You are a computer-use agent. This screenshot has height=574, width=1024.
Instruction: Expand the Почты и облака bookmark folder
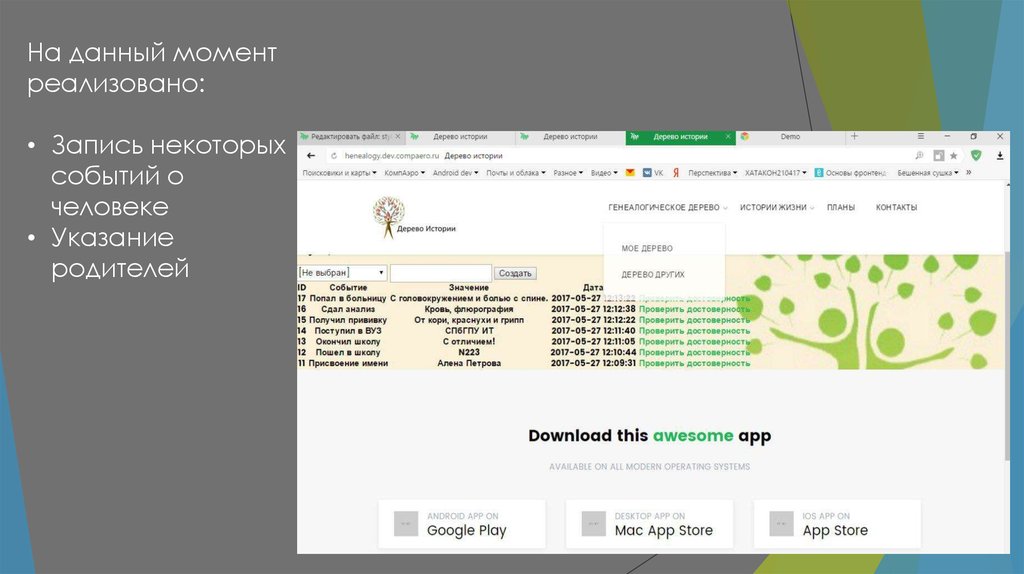515,173
